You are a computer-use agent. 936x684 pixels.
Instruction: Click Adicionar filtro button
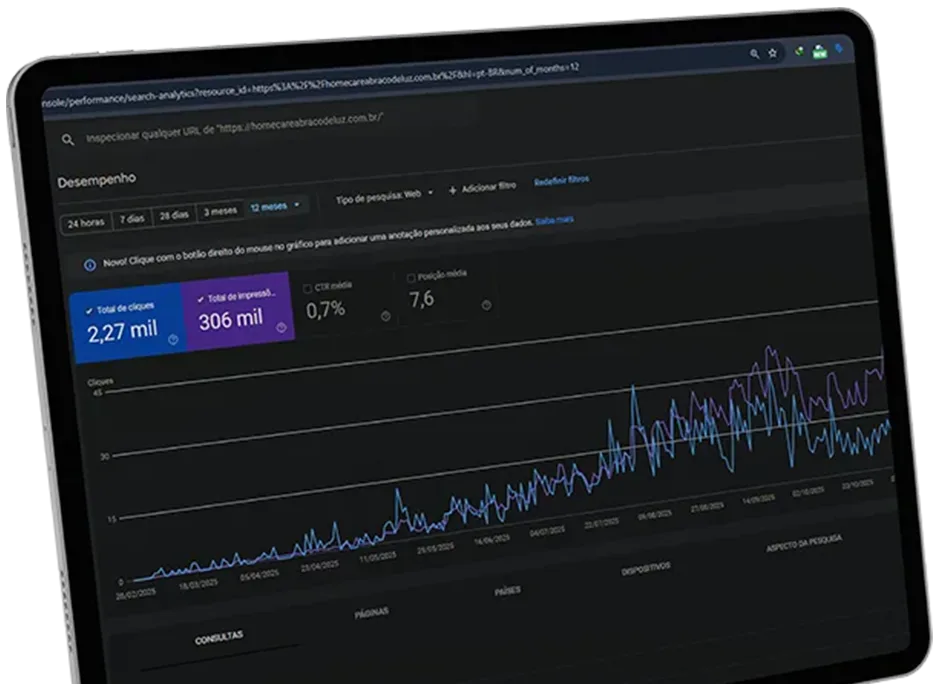point(481,187)
